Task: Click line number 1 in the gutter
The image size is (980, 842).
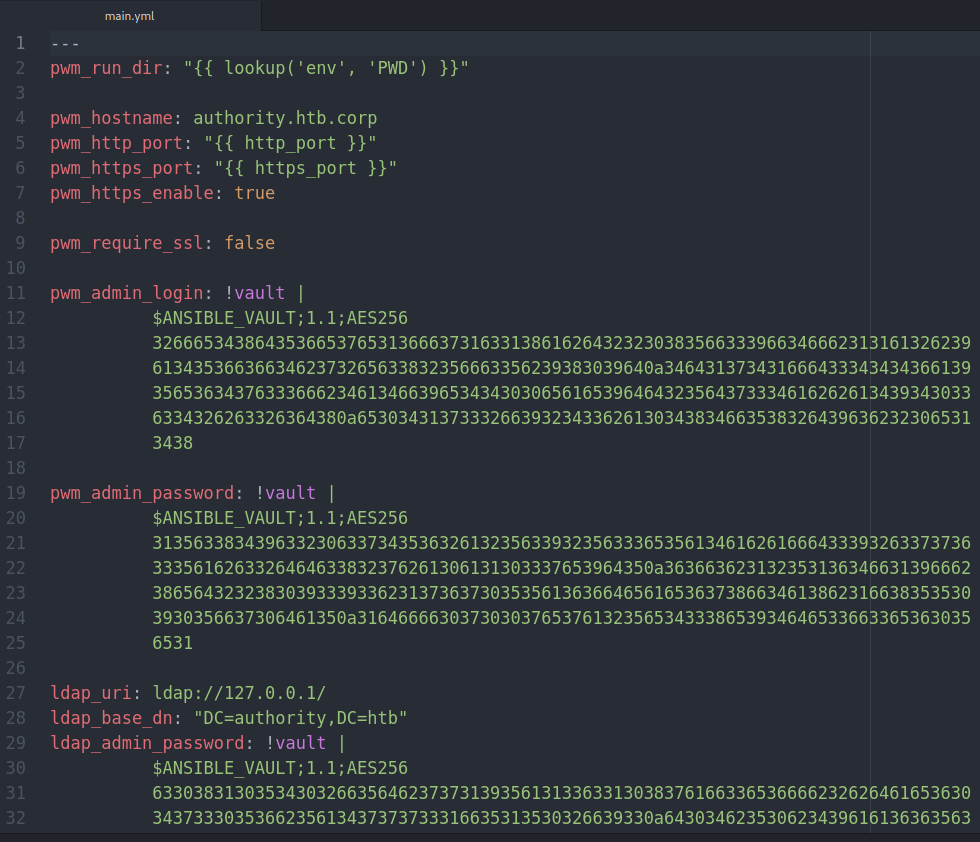Action: point(20,44)
